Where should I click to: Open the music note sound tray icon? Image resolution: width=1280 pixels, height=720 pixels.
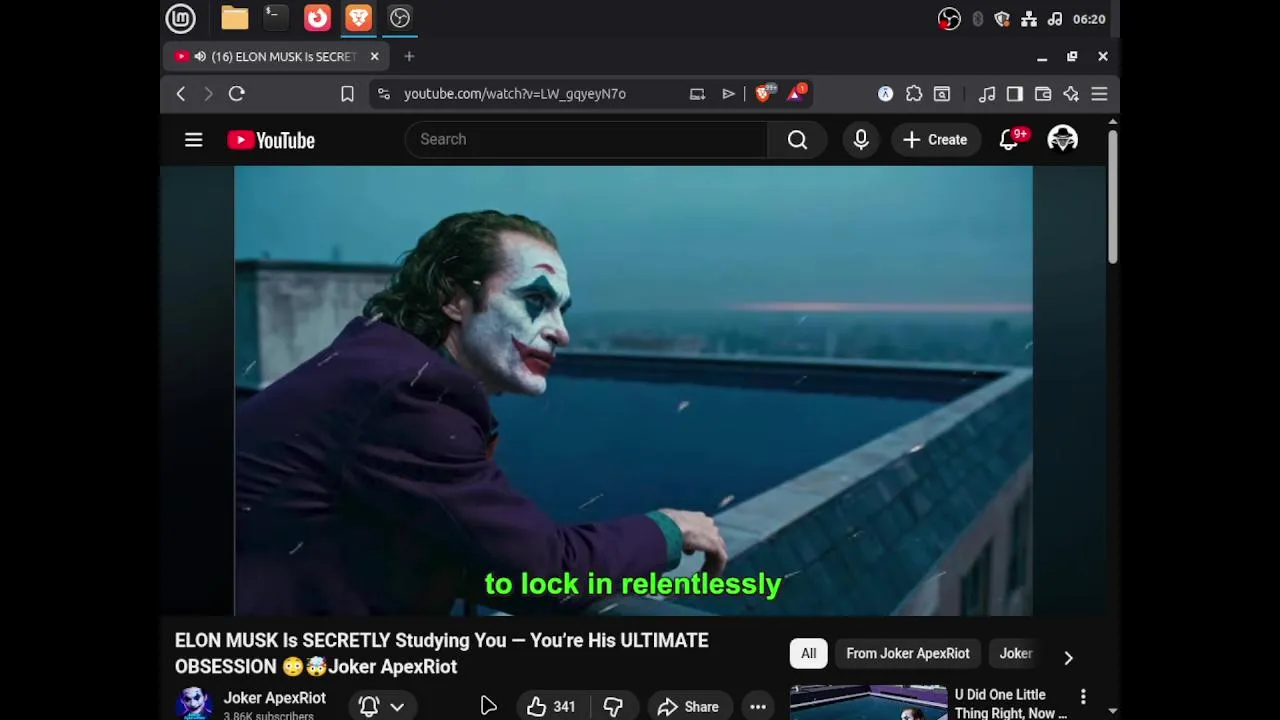pos(1055,19)
